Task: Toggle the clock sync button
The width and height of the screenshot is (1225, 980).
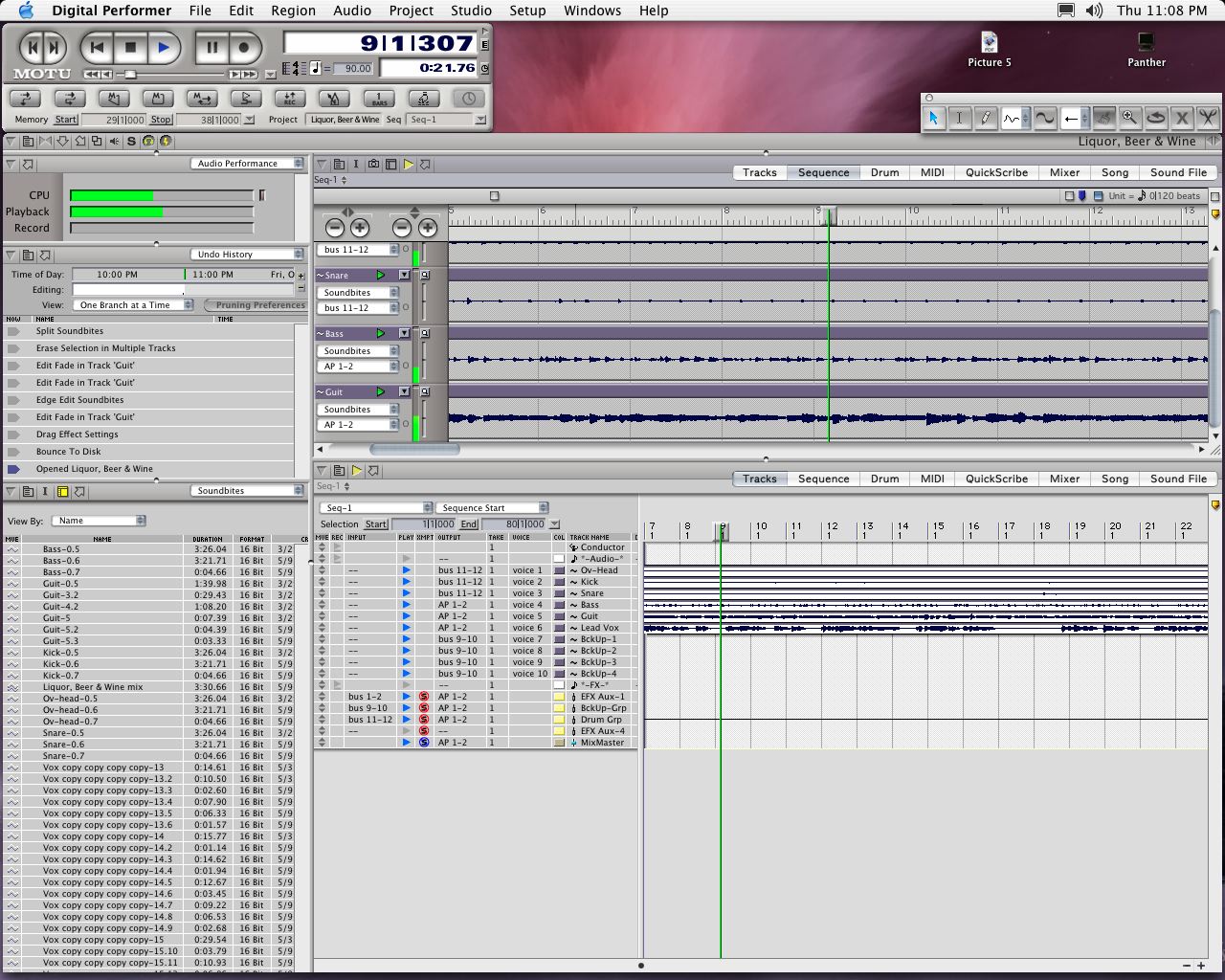Action: (468, 99)
